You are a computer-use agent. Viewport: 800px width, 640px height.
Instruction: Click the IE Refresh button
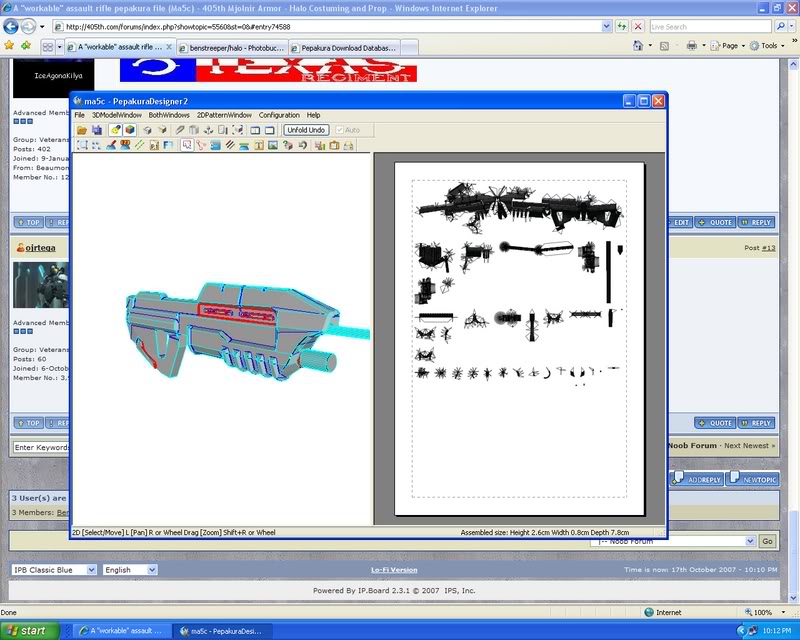621,27
